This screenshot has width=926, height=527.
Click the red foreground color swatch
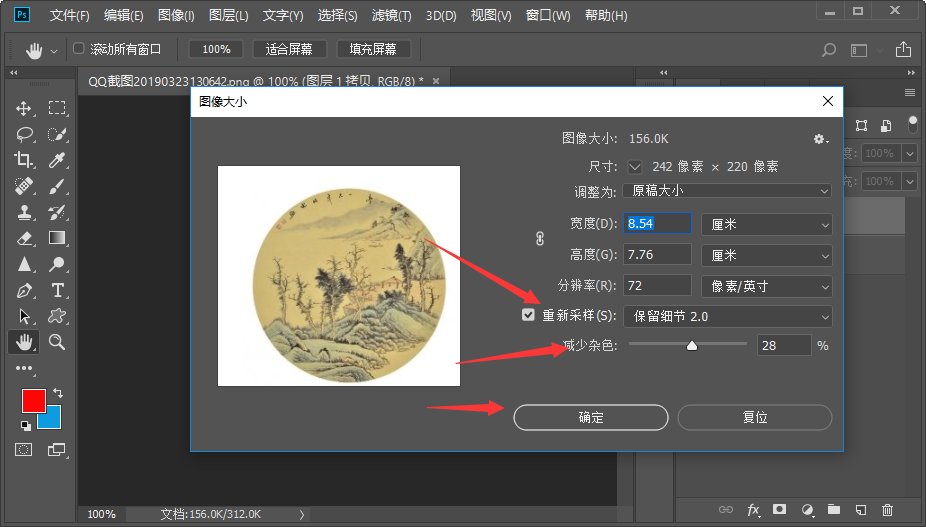coord(34,401)
